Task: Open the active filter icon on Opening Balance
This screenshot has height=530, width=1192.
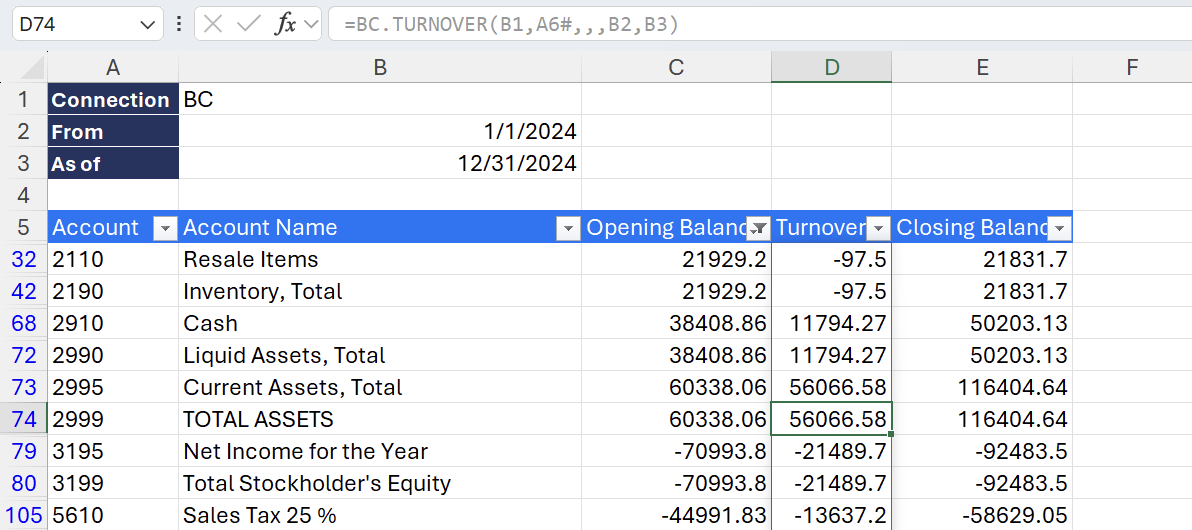Action: [x=759, y=228]
